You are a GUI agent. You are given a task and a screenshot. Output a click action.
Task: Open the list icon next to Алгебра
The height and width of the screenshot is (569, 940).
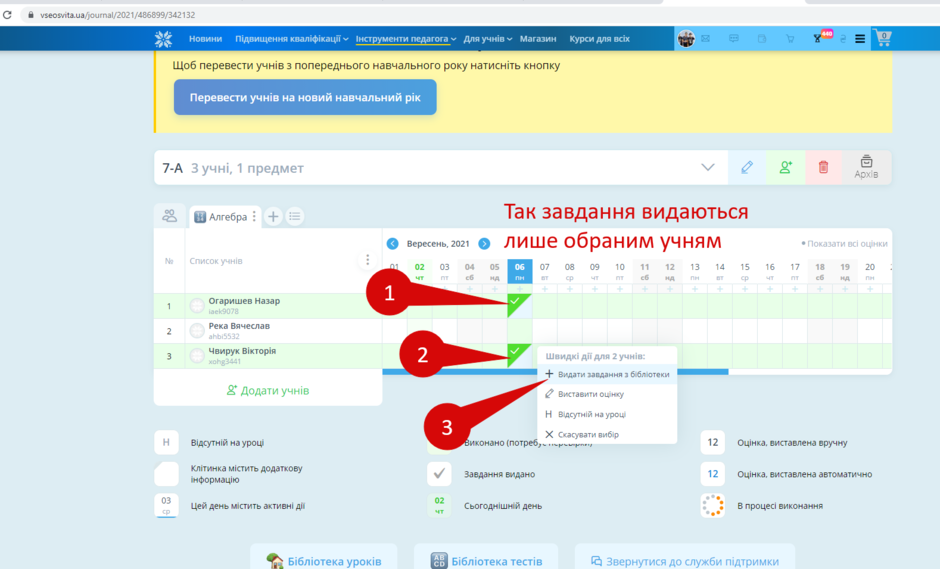[294, 216]
